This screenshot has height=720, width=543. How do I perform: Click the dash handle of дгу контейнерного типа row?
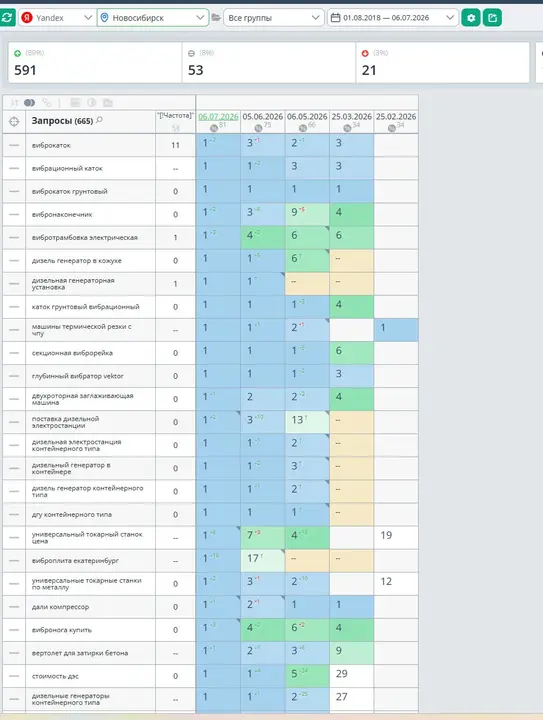point(14,514)
